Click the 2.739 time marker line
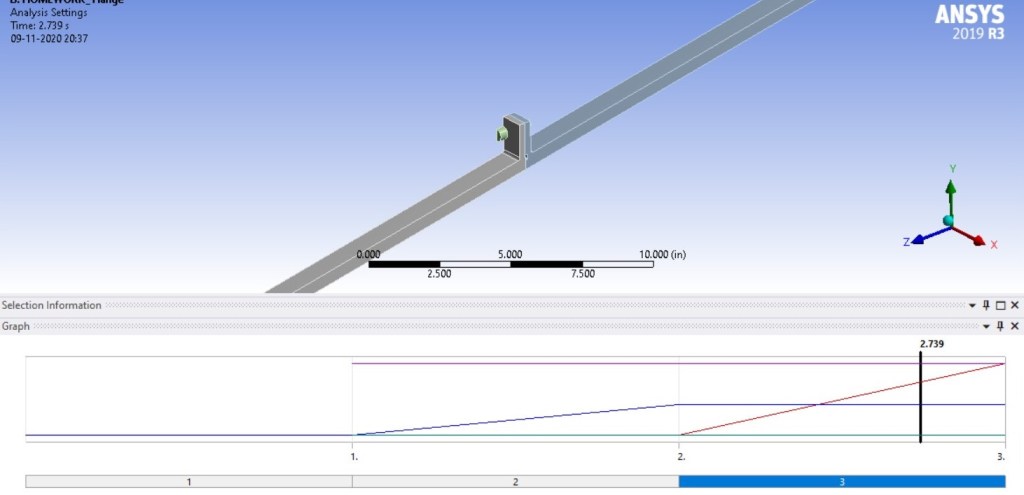Screen dimensions: 1024x495 [920, 400]
